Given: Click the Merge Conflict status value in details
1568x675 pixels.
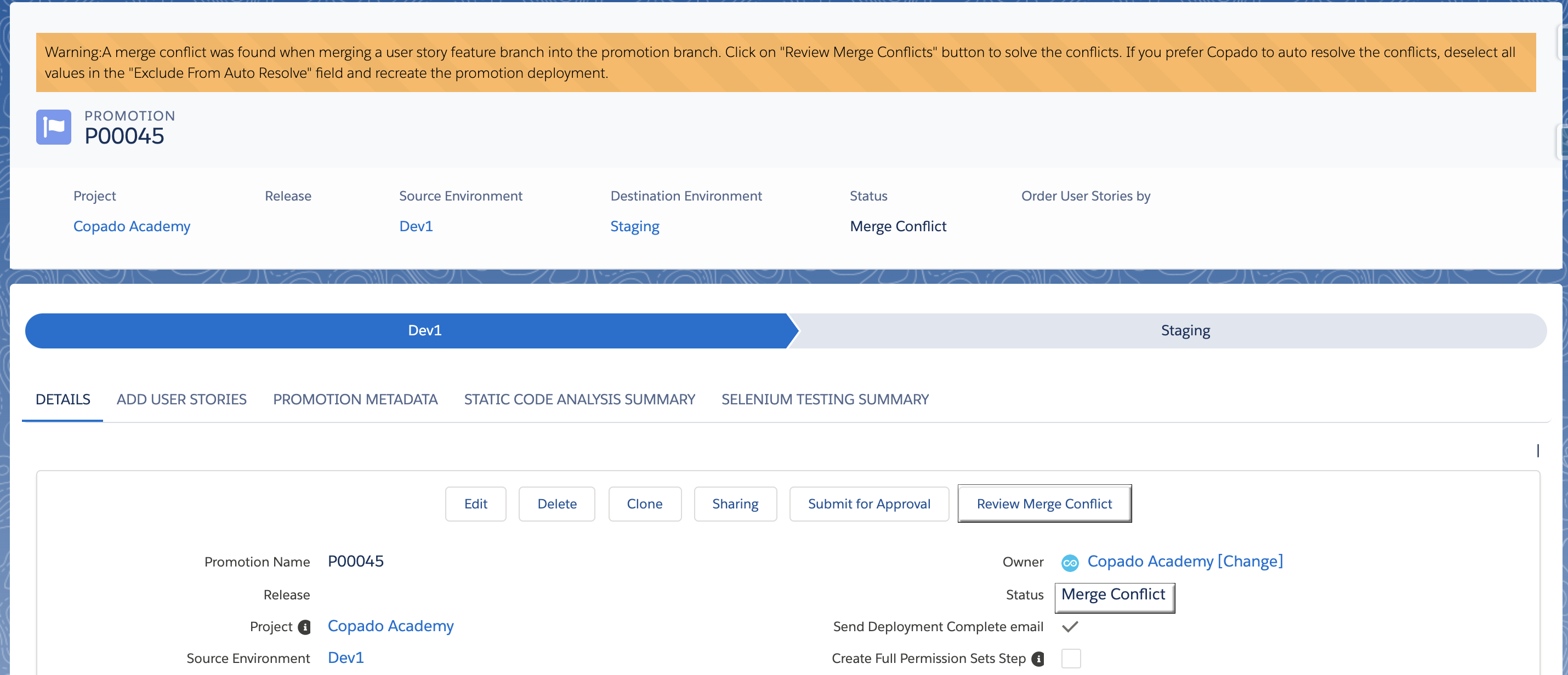Looking at the screenshot, I should (x=1114, y=596).
